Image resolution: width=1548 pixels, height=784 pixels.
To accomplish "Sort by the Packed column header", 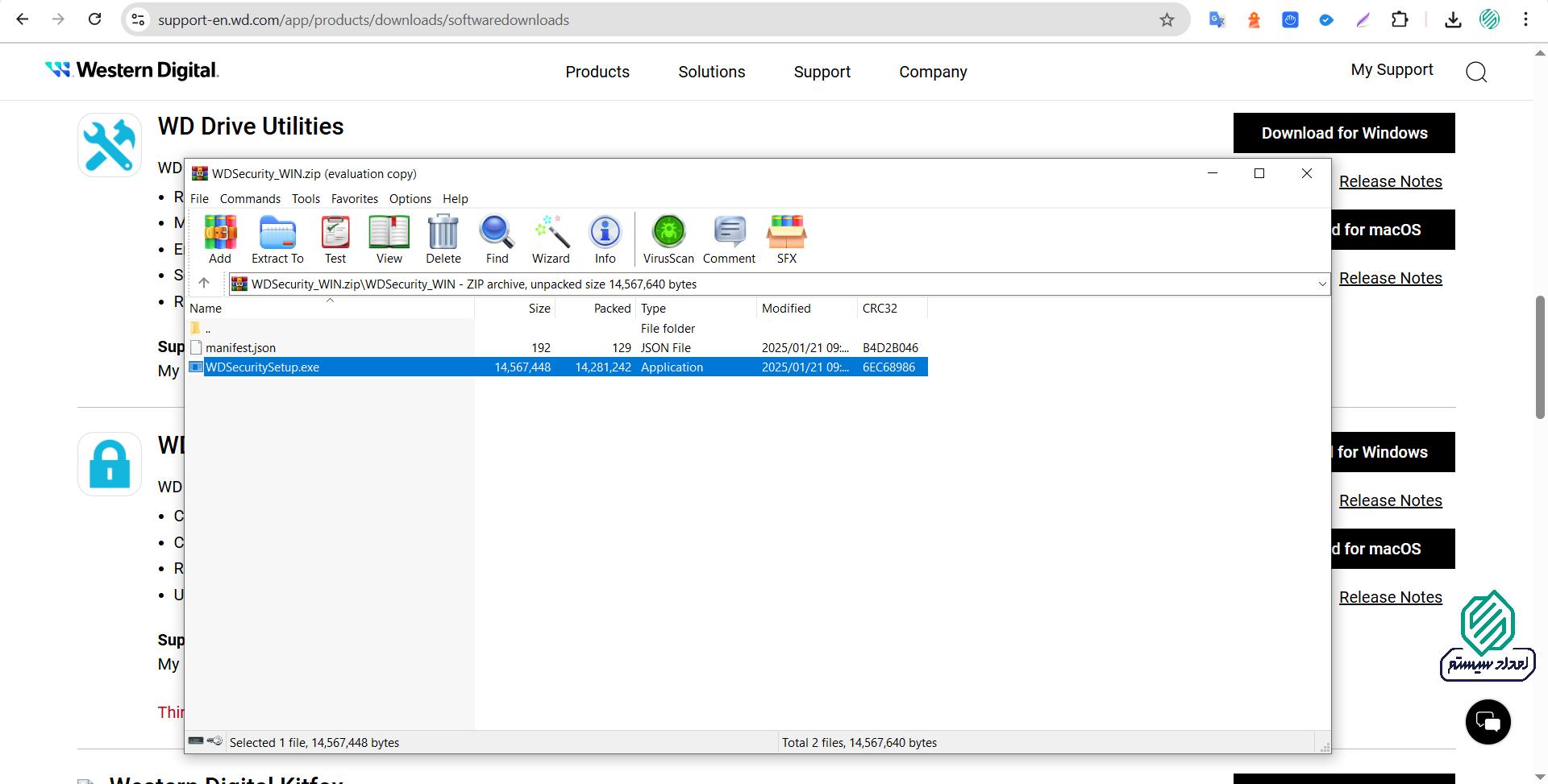I will tap(596, 308).
